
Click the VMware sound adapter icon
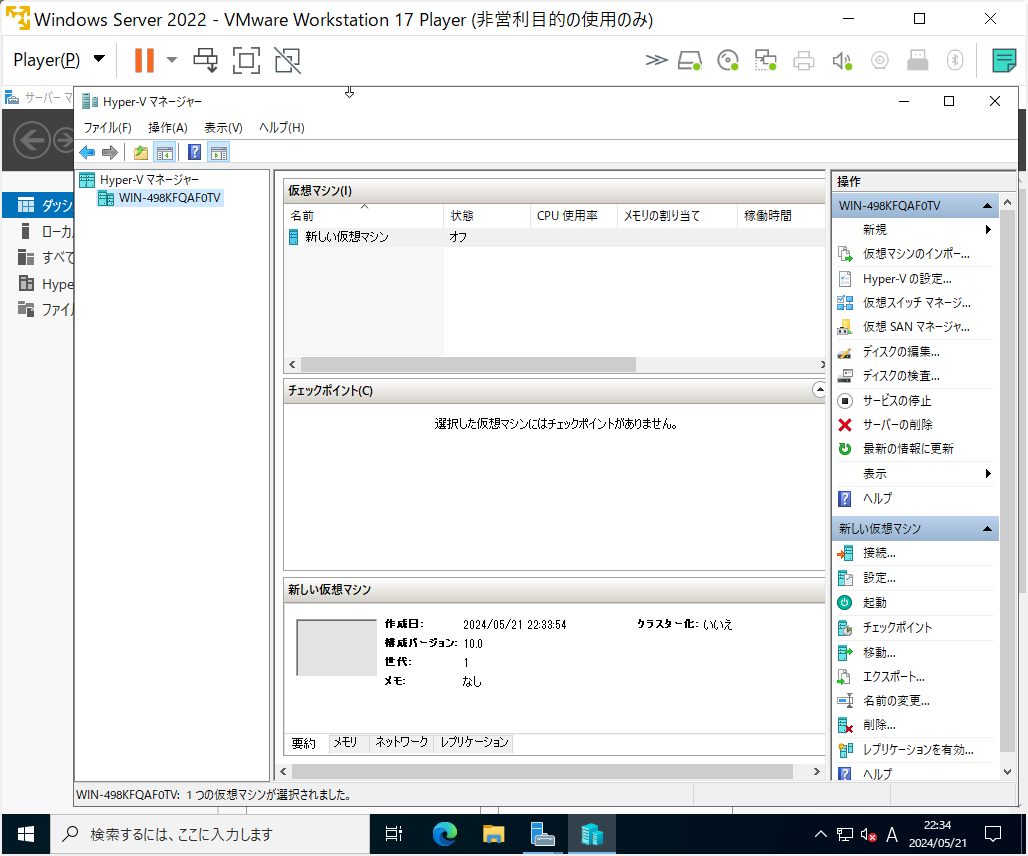841,60
